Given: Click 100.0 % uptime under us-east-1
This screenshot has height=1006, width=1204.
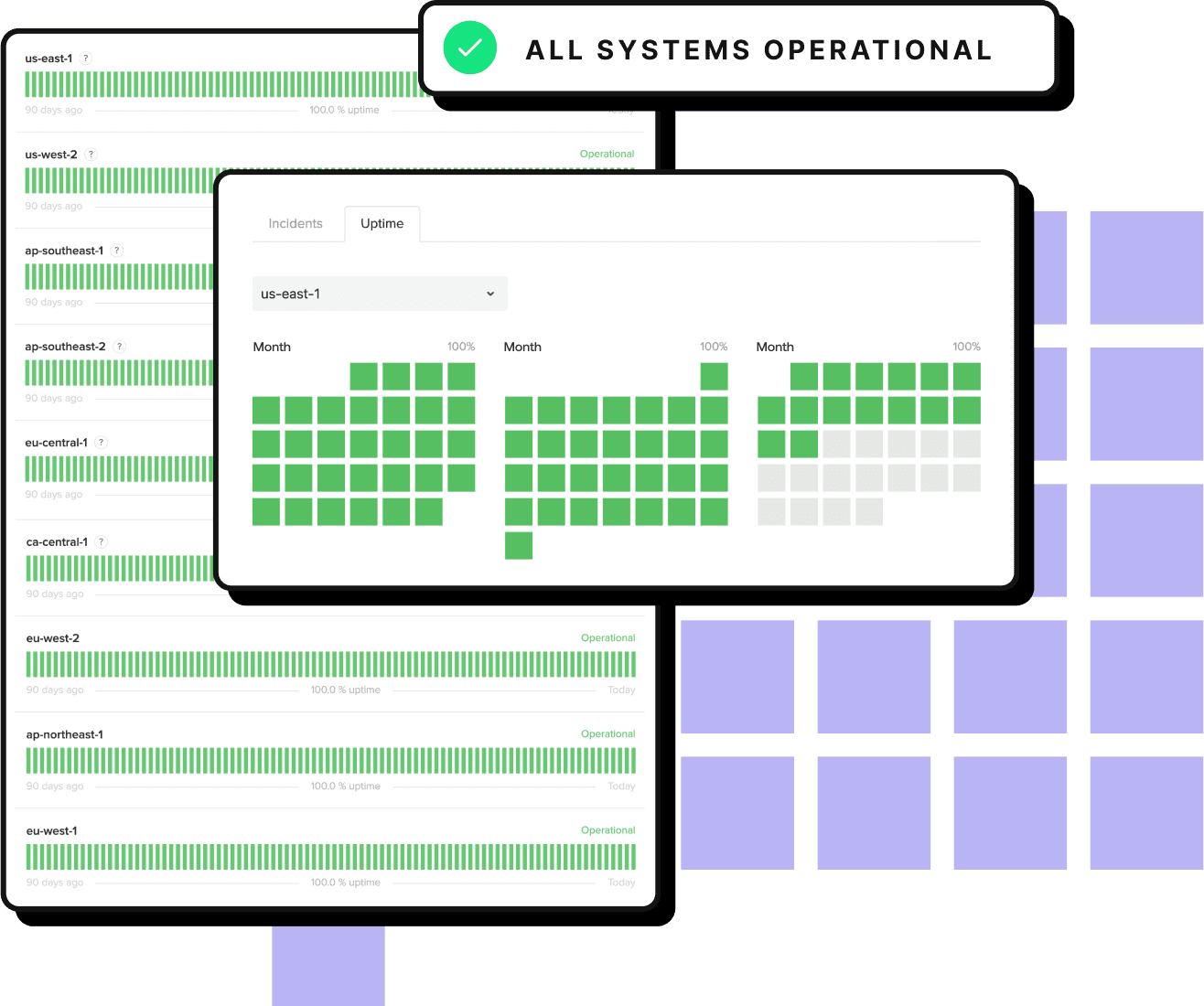Looking at the screenshot, I should tap(345, 110).
